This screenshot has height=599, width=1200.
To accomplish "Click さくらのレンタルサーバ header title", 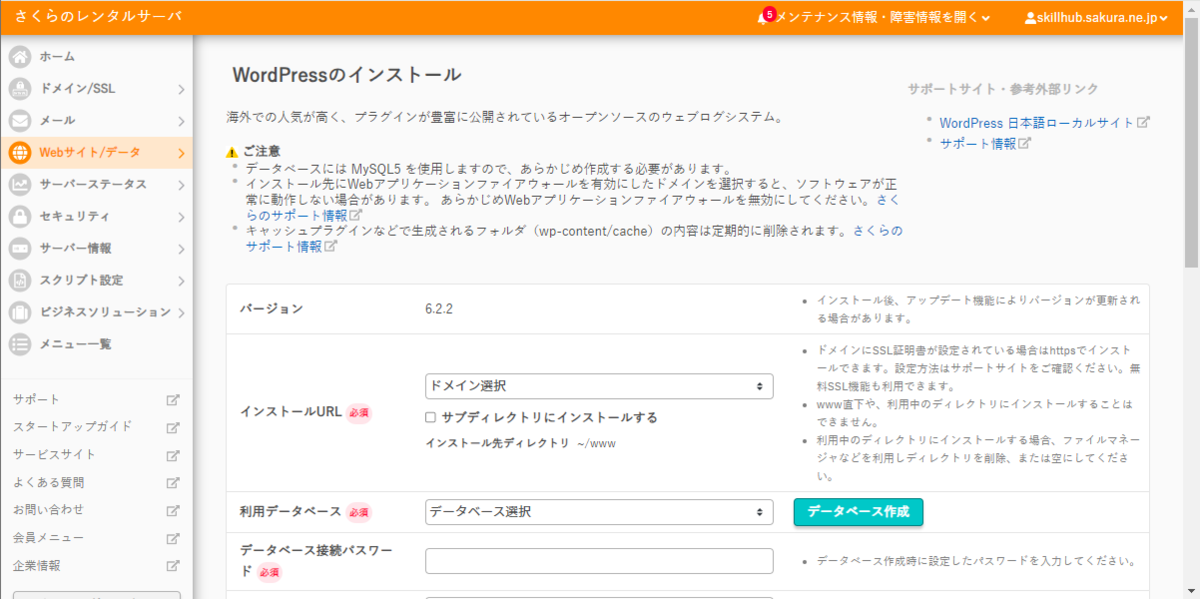I will (98, 17).
